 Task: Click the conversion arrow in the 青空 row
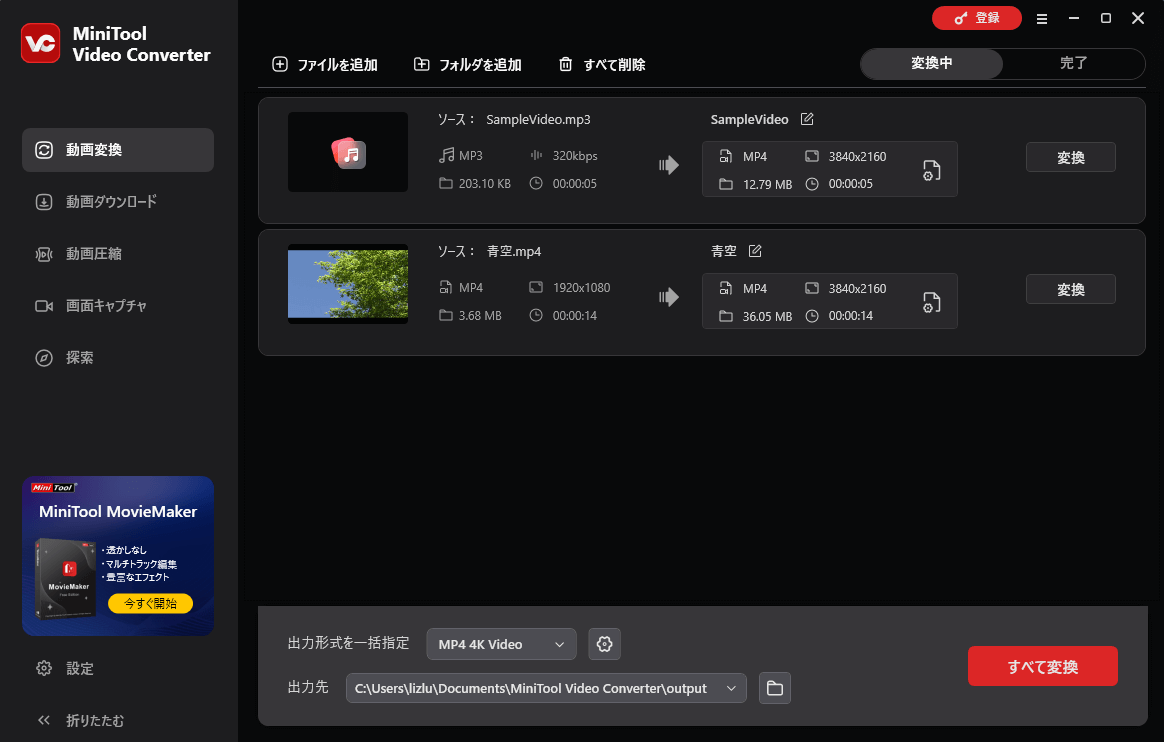tap(669, 298)
